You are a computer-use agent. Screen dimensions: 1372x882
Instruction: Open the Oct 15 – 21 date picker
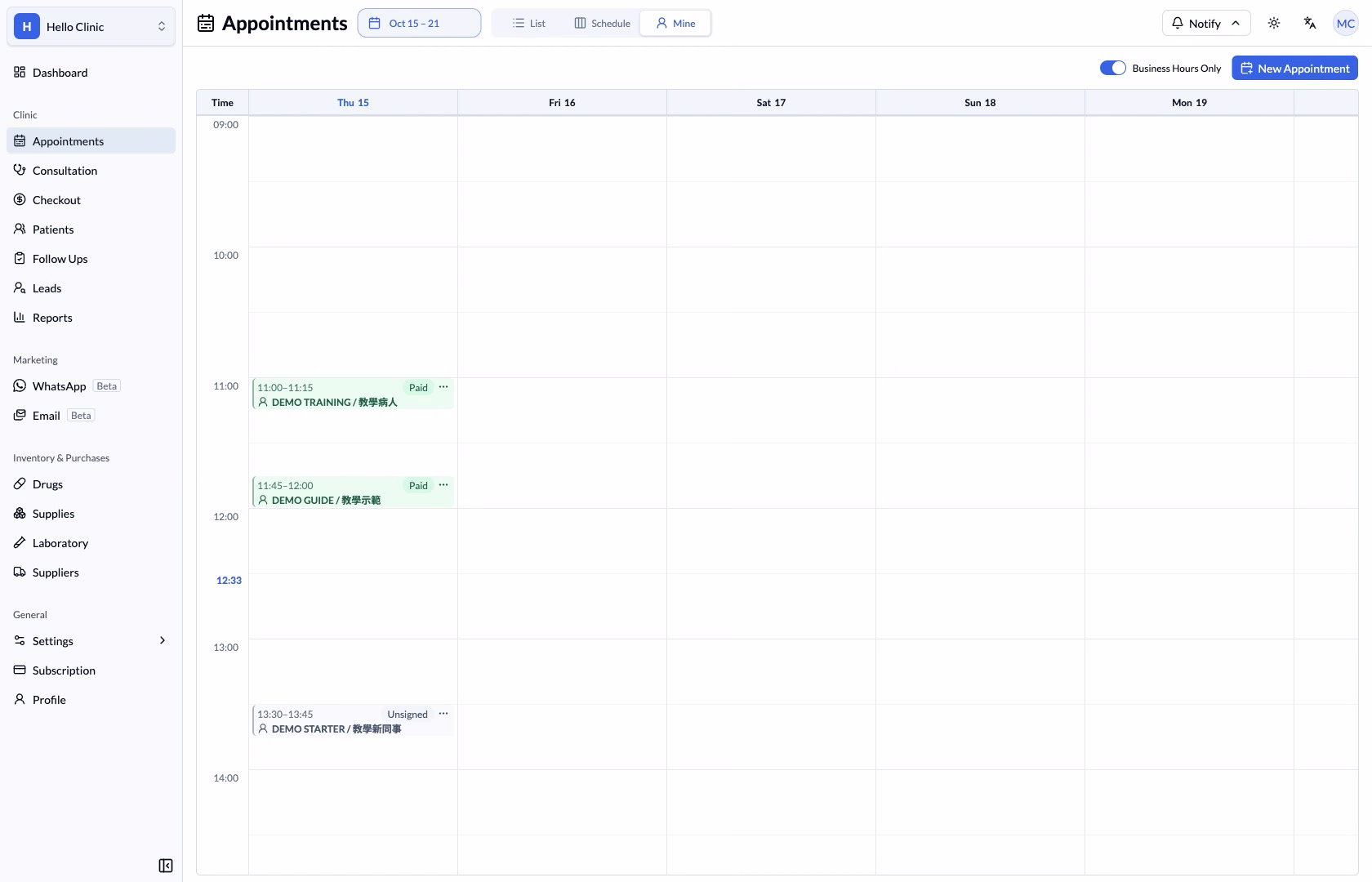pos(419,23)
